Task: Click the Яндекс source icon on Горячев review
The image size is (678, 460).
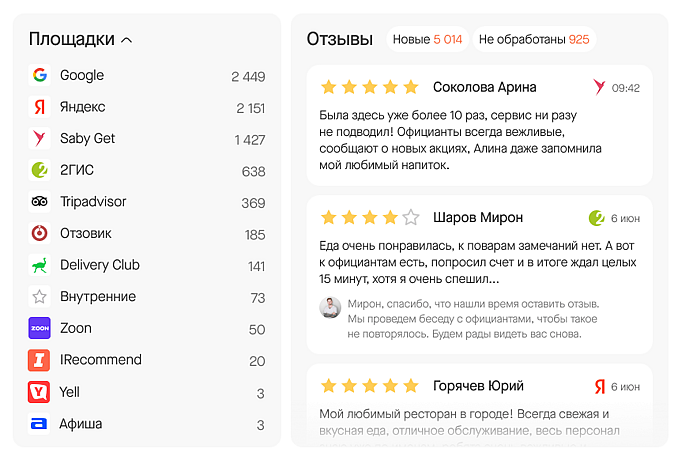Action: (x=600, y=386)
